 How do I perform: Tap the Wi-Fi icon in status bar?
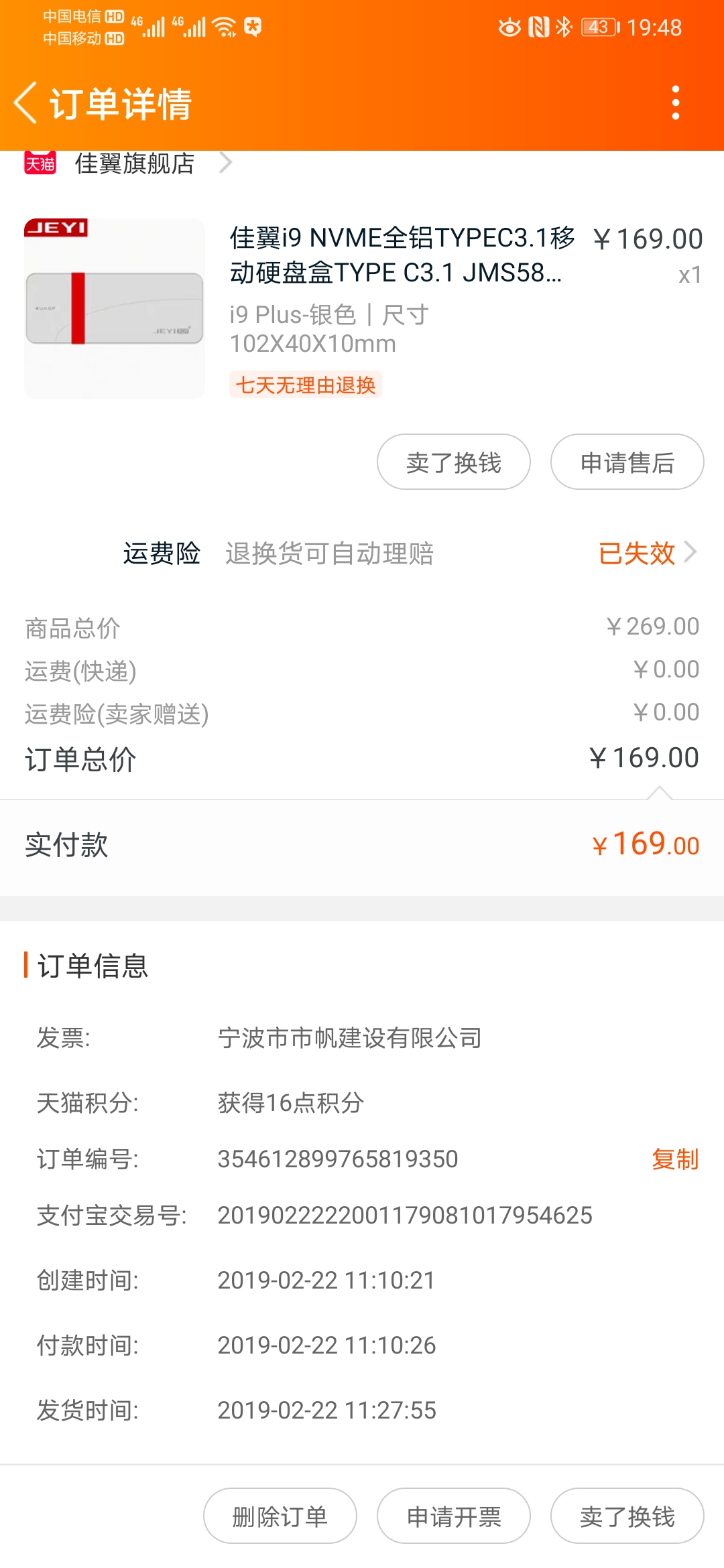pyautogui.click(x=224, y=27)
